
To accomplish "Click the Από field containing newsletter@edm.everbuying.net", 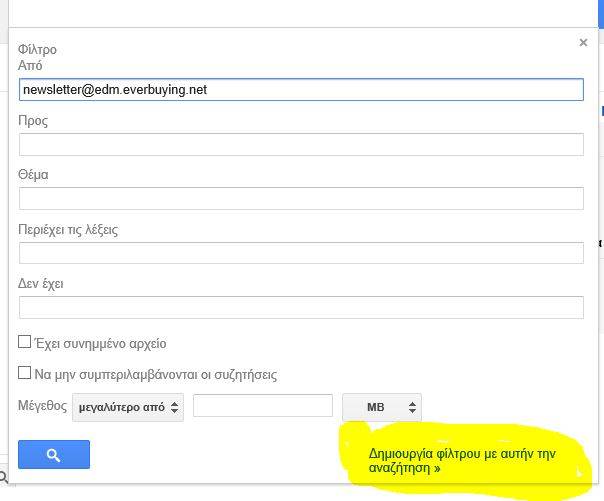I will pos(301,90).
